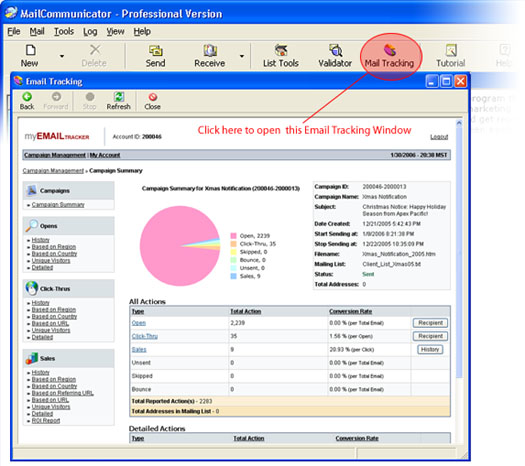Click the Stop loading icon
The width and height of the screenshot is (525, 466).
click(x=89, y=97)
